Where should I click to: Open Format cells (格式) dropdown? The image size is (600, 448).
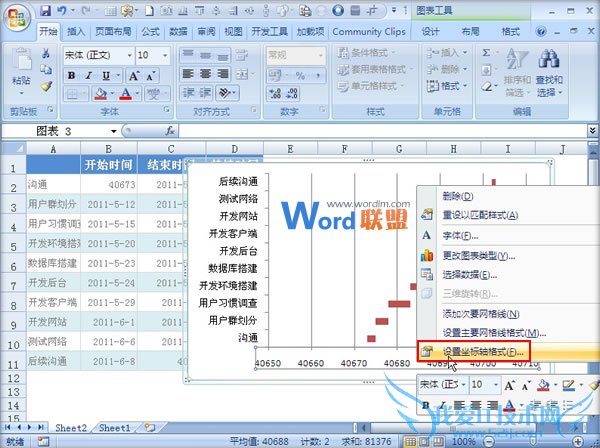(447, 86)
